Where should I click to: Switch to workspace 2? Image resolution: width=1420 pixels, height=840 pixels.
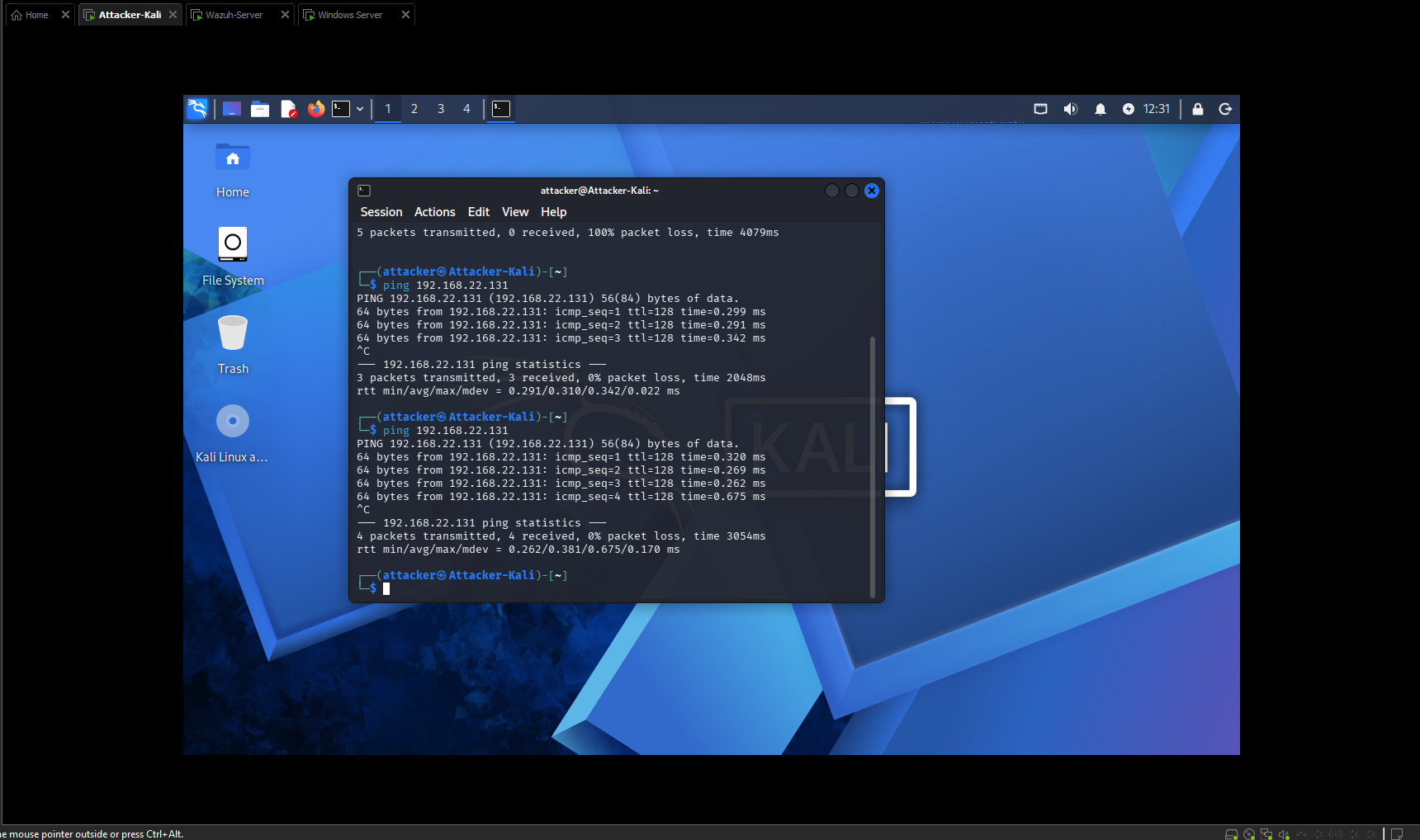tap(414, 109)
